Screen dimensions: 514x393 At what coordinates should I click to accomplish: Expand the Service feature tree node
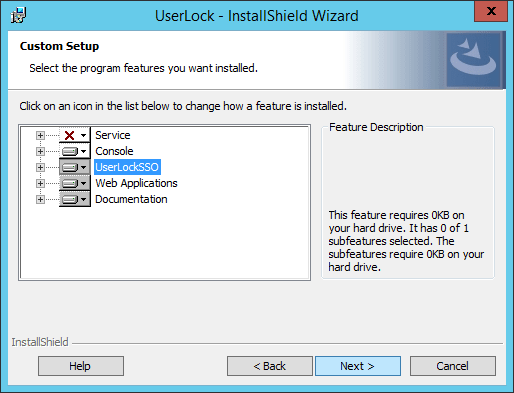40,135
